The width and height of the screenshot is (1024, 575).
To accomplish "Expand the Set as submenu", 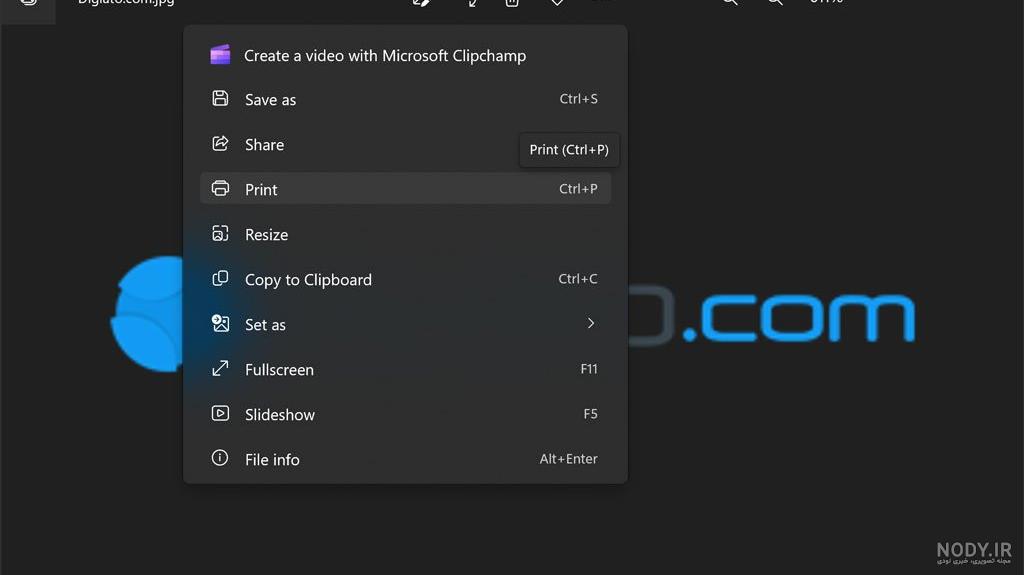I will [x=405, y=324].
